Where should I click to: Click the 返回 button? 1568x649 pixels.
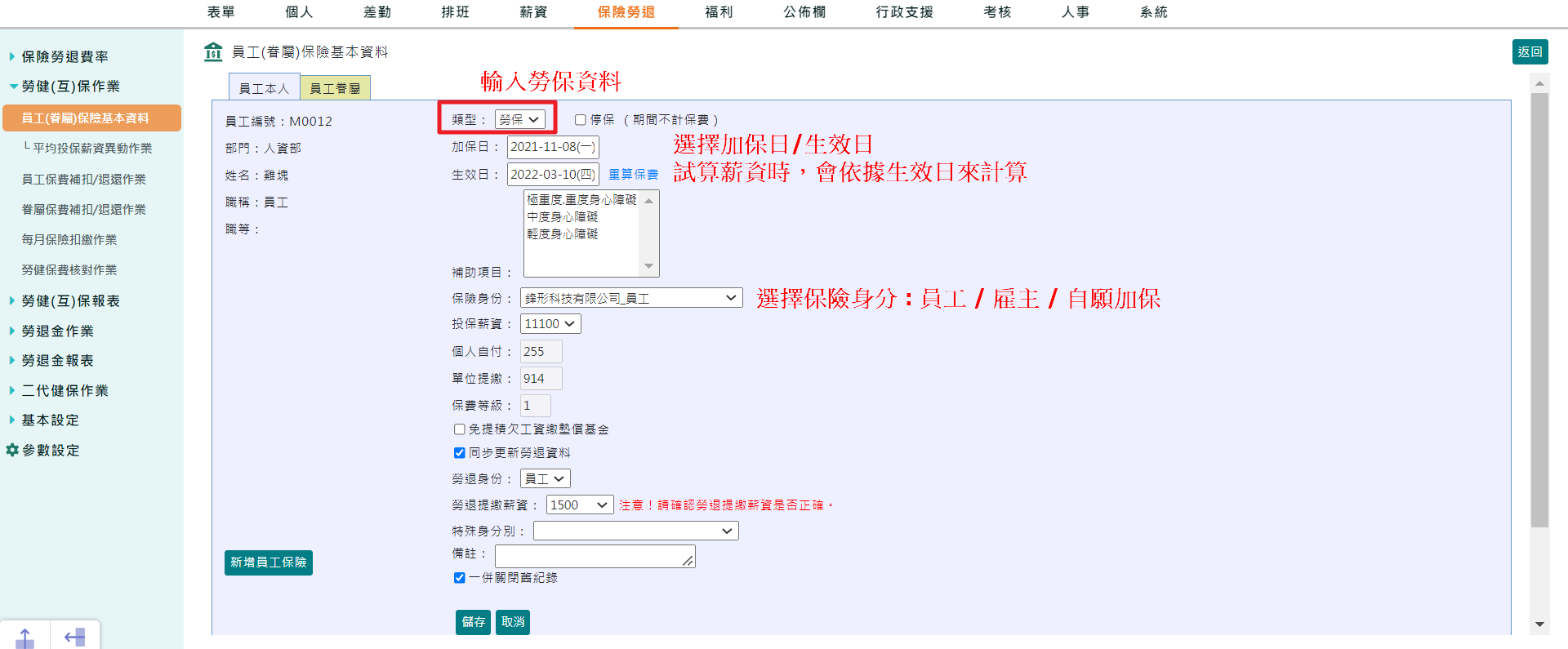[x=1530, y=52]
